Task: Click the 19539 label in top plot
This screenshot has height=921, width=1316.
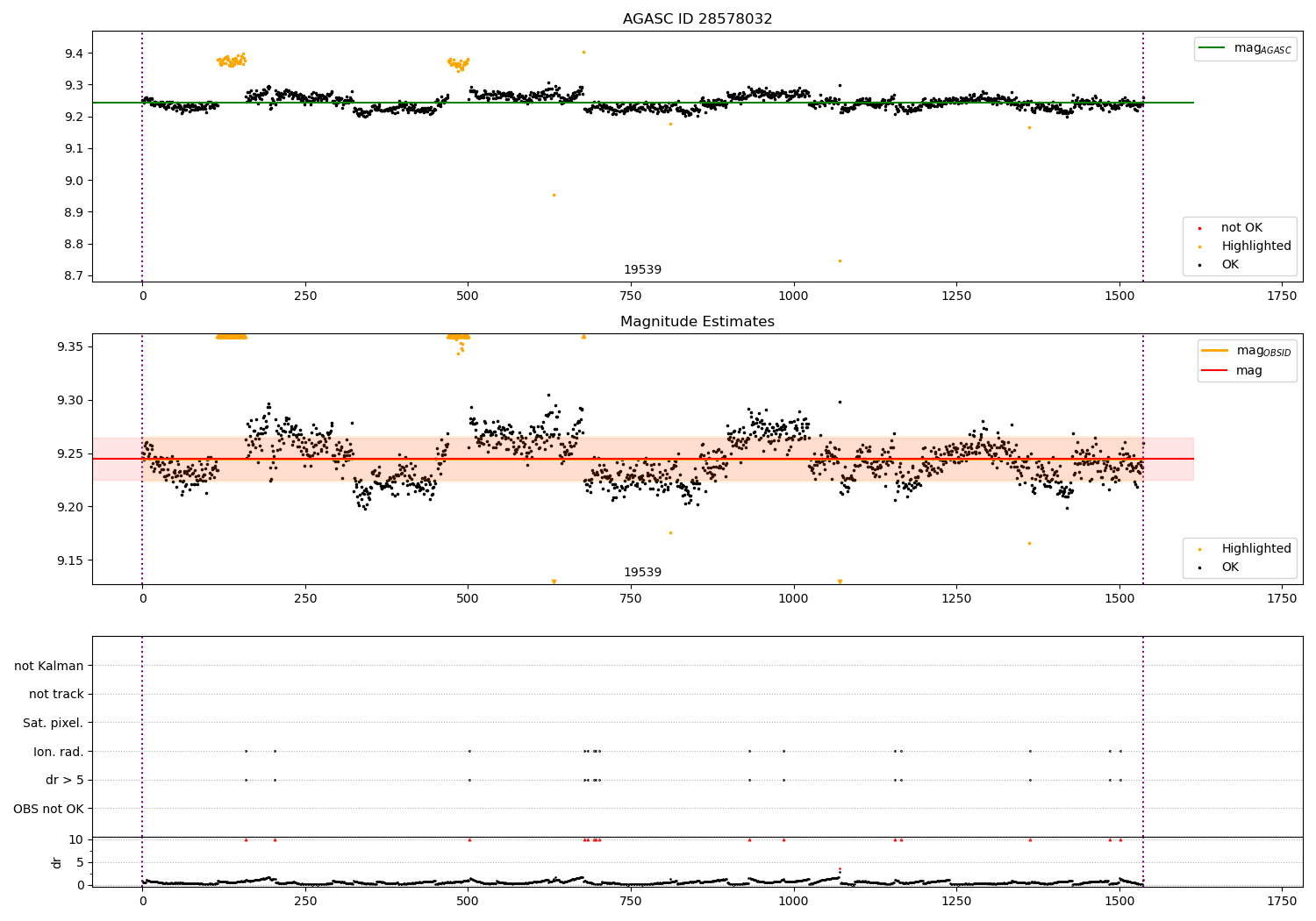Action: click(x=643, y=270)
